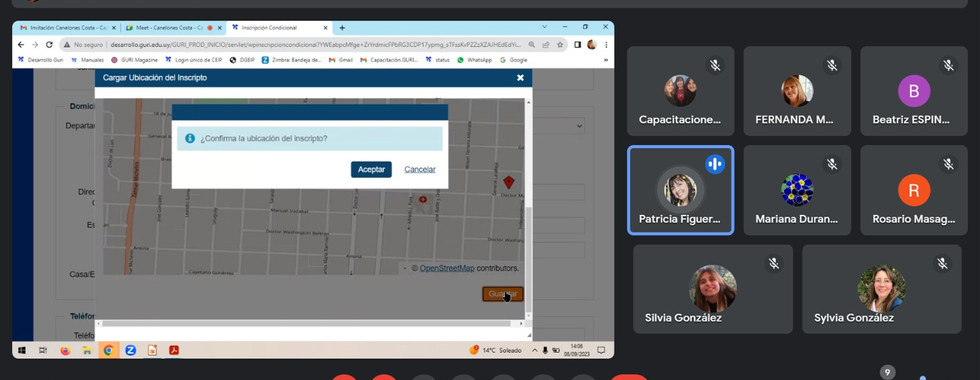Viewport: 980px width, 380px height.
Task: Select FERNANDA M... participant tile
Action: click(x=797, y=91)
